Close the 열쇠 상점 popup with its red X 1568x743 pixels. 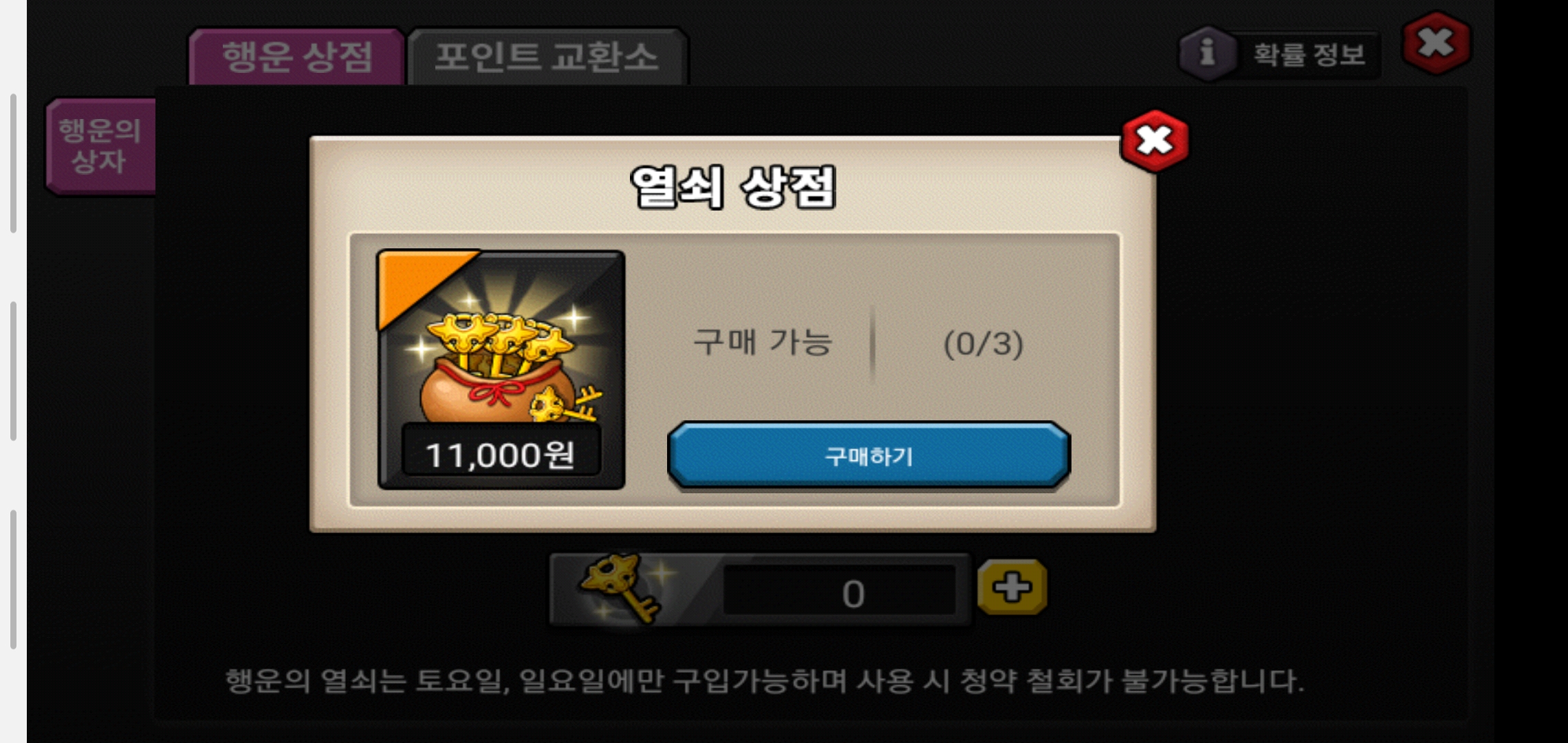(1155, 140)
